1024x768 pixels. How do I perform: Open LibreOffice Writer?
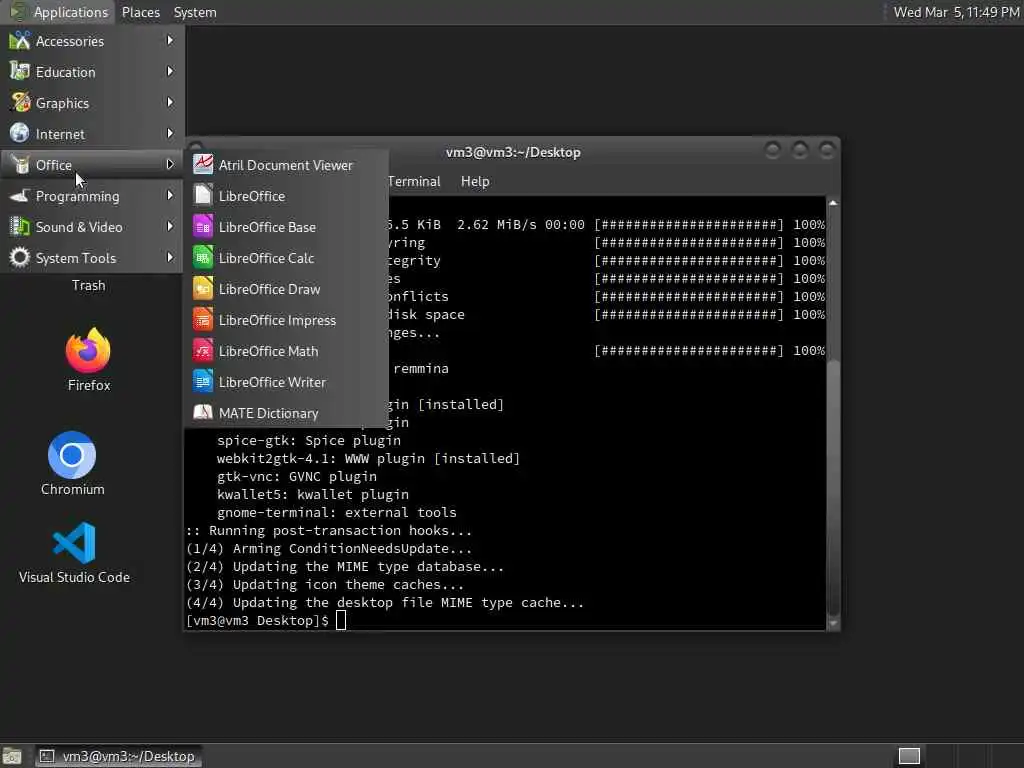click(286, 382)
